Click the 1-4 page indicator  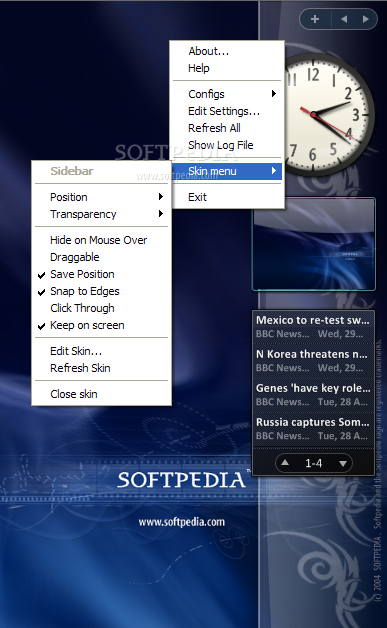click(x=313, y=463)
